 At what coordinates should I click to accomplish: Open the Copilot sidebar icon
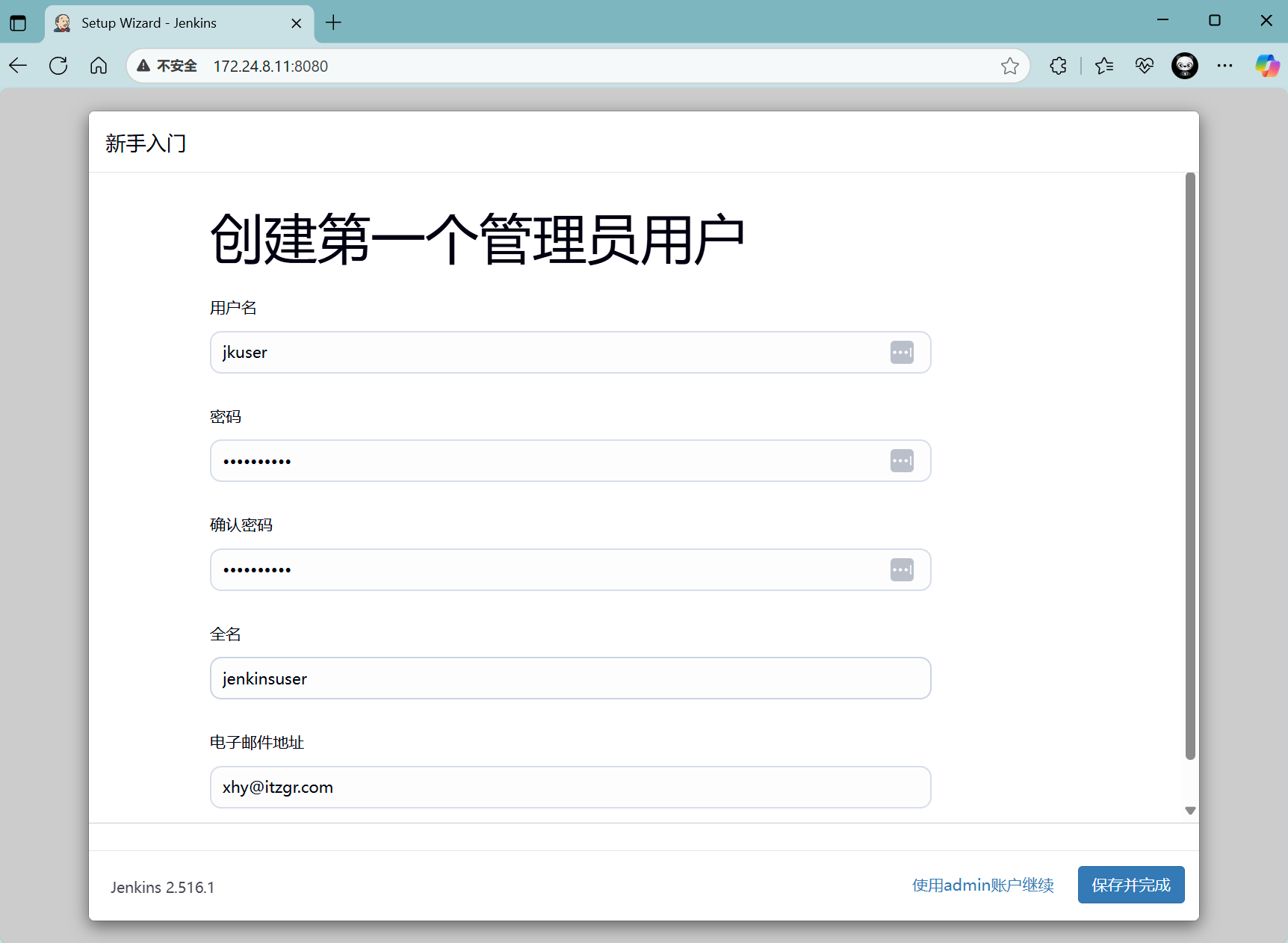coord(1266,66)
